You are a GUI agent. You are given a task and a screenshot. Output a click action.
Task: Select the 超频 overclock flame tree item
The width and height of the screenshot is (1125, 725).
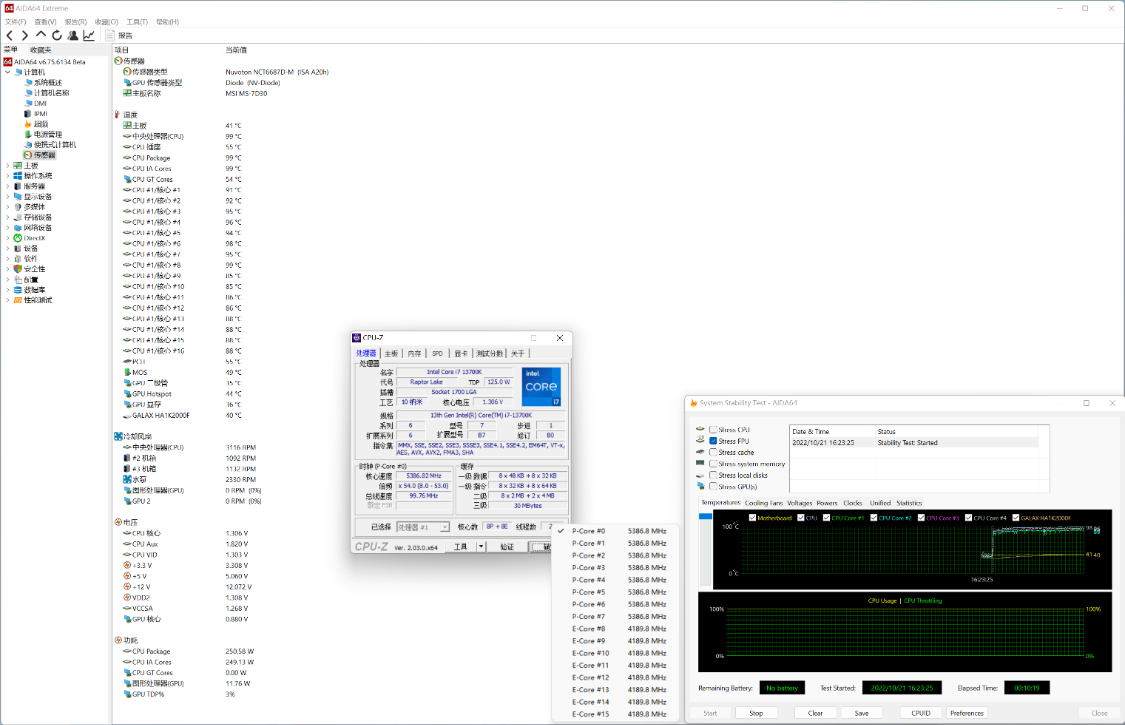pyautogui.click(x=40, y=124)
